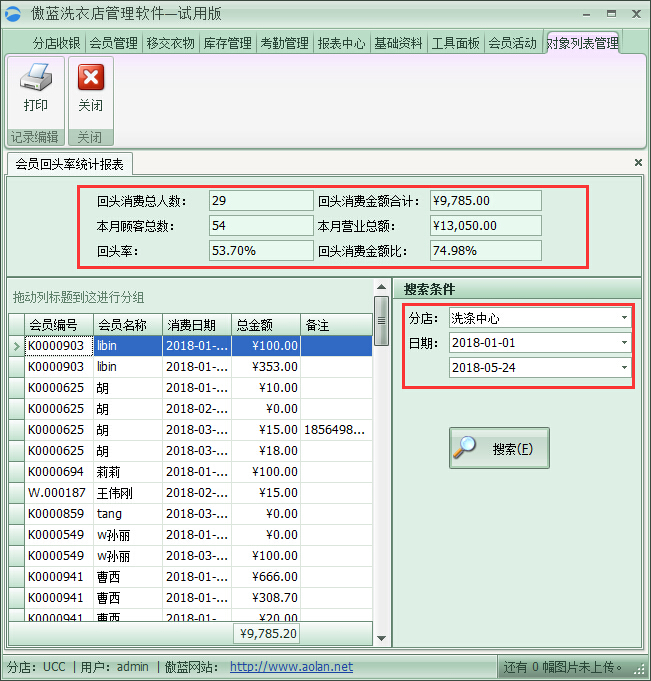This screenshot has width=651, height=681.
Task: Switch to 会员管理 tab
Action: [x=113, y=43]
